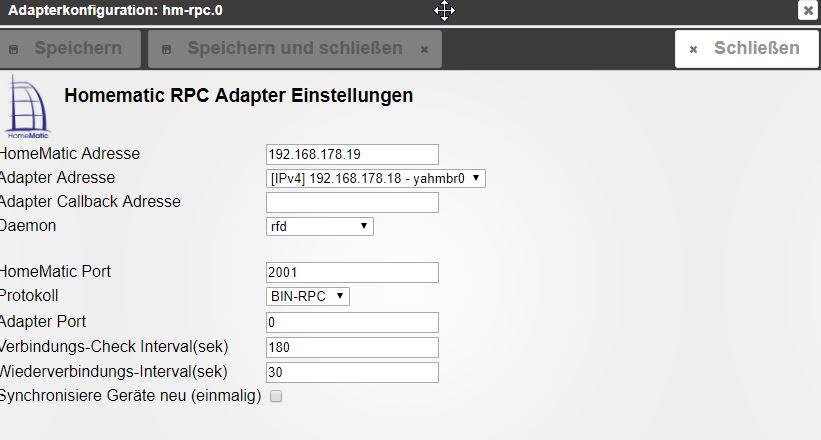The image size is (821, 440).
Task: Open the Adapter Adresse dropdown
Action: pyautogui.click(x=375, y=179)
